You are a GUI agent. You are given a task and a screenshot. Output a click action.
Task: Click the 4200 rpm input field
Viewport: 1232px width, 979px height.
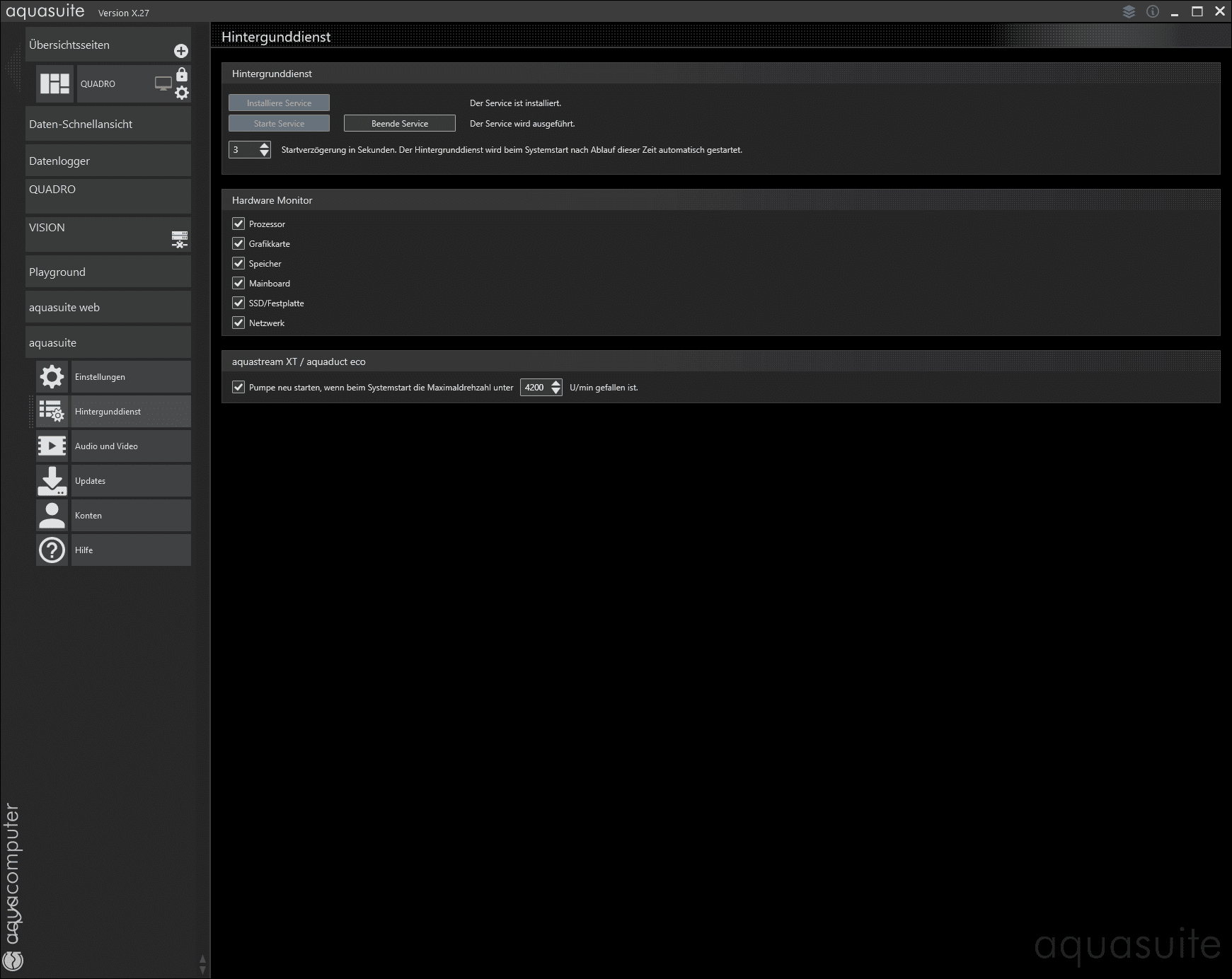tap(535, 387)
